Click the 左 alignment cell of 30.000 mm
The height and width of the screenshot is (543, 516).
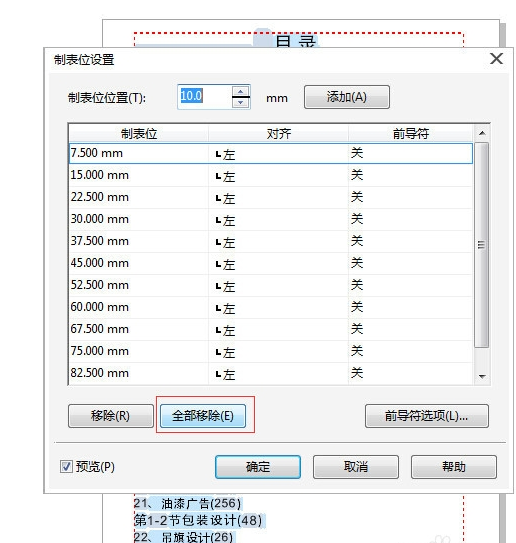[278, 220]
